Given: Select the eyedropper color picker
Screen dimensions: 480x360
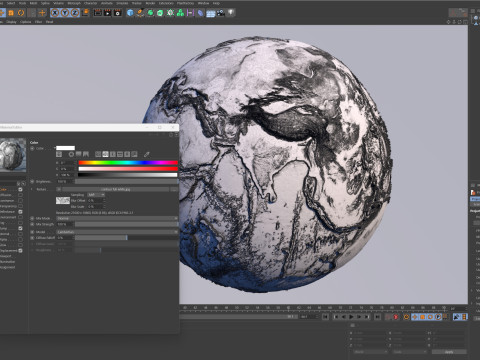Looking at the screenshot, I should tap(147, 154).
